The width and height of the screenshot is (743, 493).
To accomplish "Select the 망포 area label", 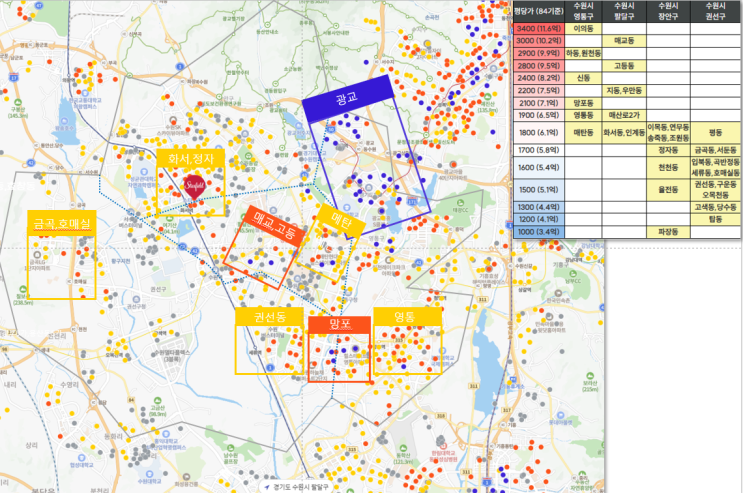I will pyautogui.click(x=339, y=325).
